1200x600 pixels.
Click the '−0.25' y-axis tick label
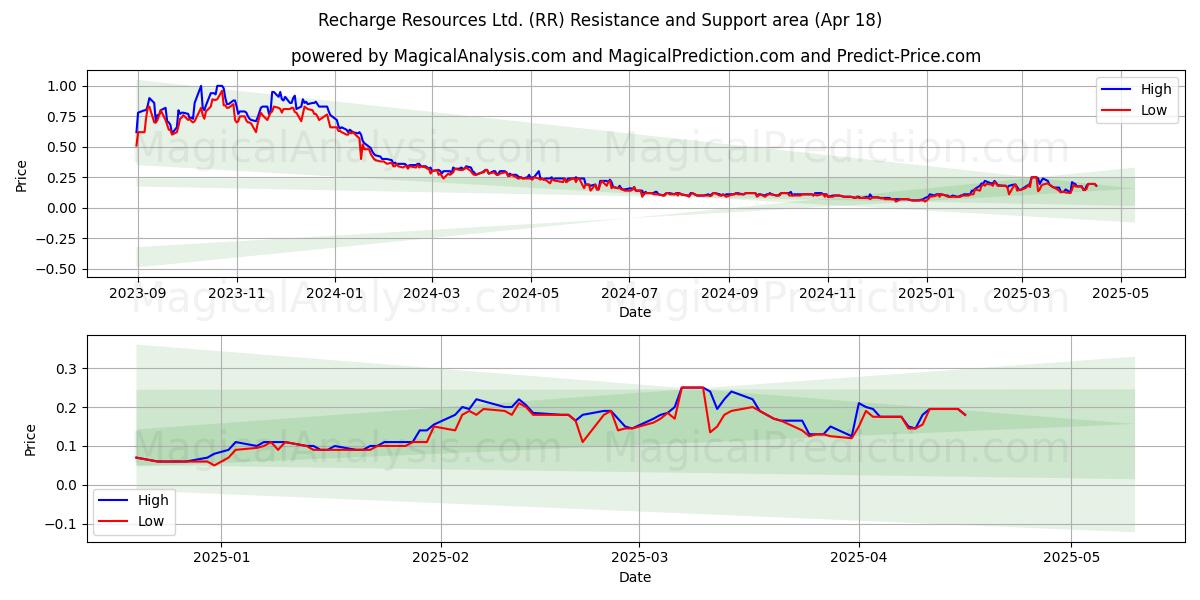tap(58, 239)
